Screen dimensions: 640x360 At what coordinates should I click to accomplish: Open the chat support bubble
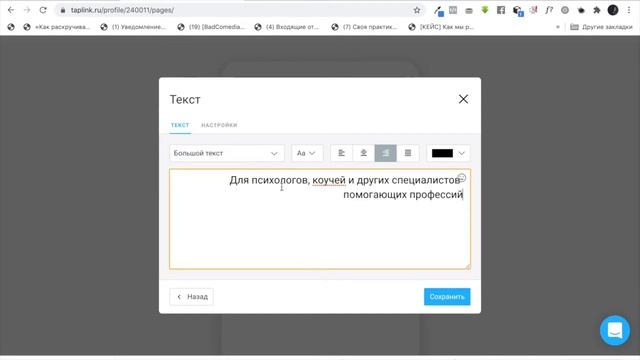[615, 330]
